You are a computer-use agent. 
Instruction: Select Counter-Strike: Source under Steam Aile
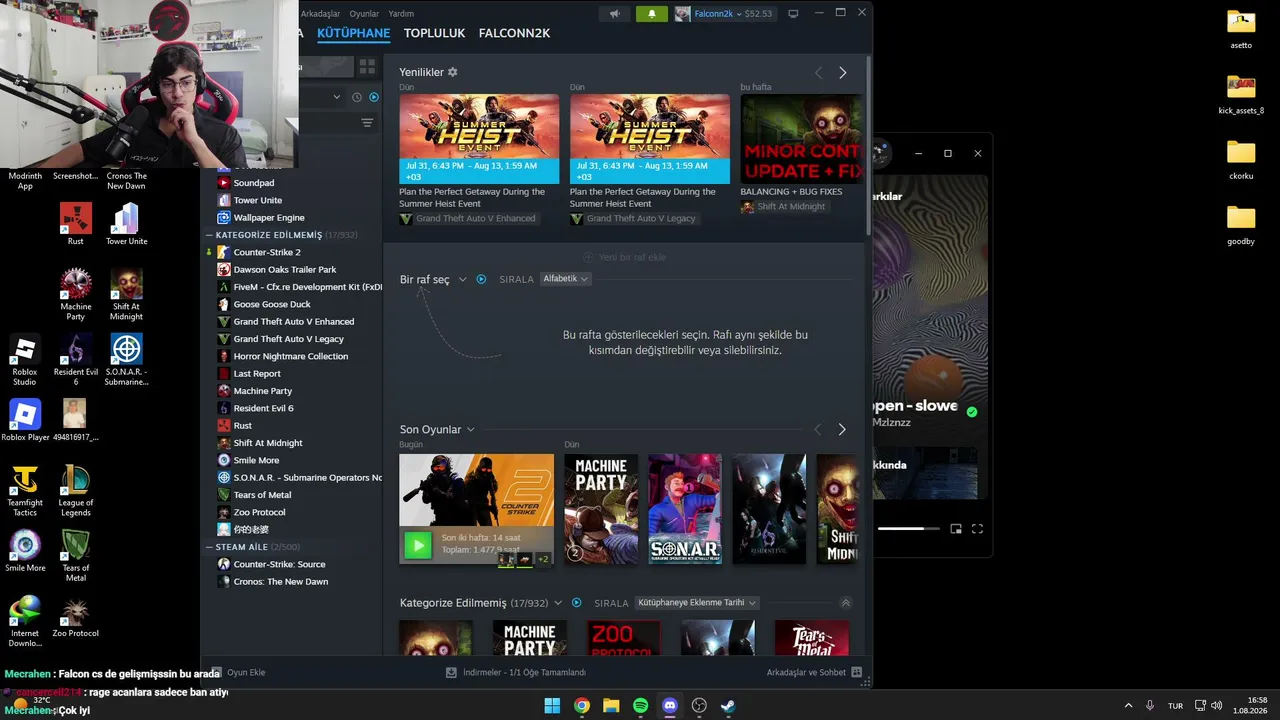tap(279, 564)
